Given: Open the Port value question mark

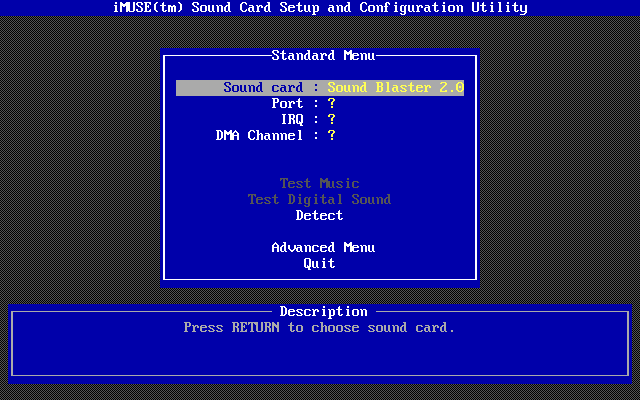Looking at the screenshot, I should coord(331,104).
